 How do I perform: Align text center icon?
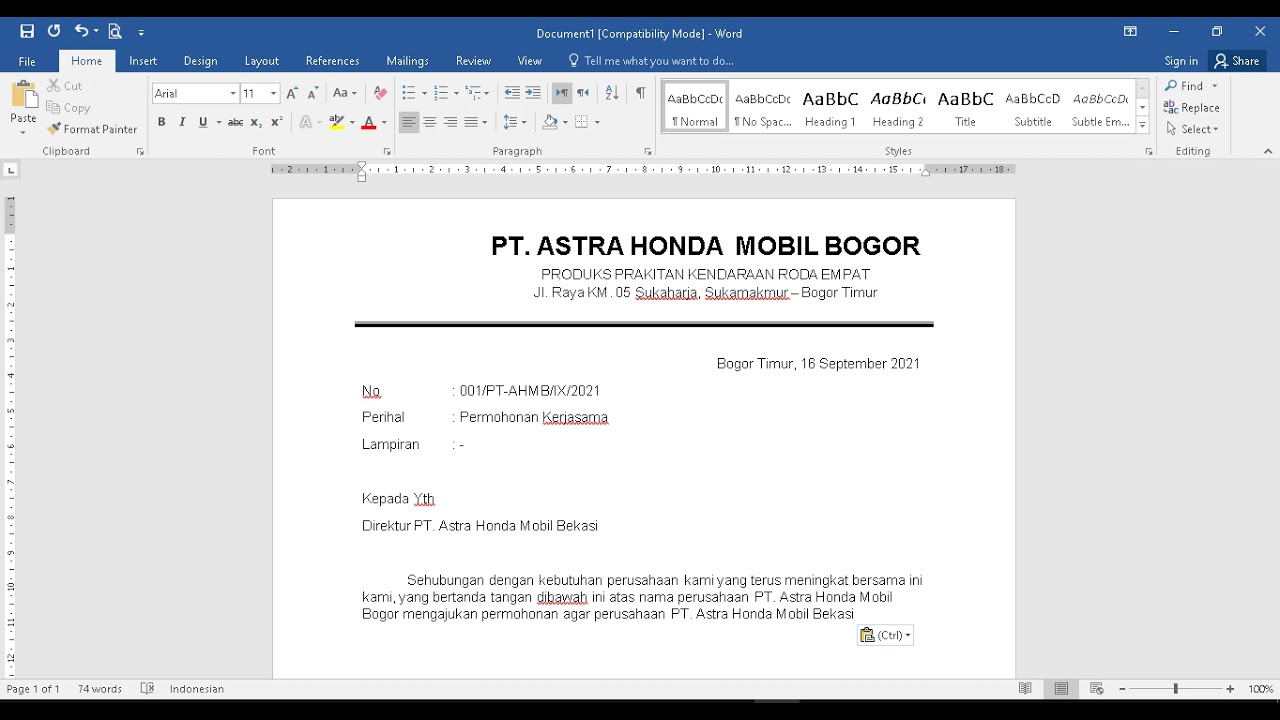tap(430, 122)
